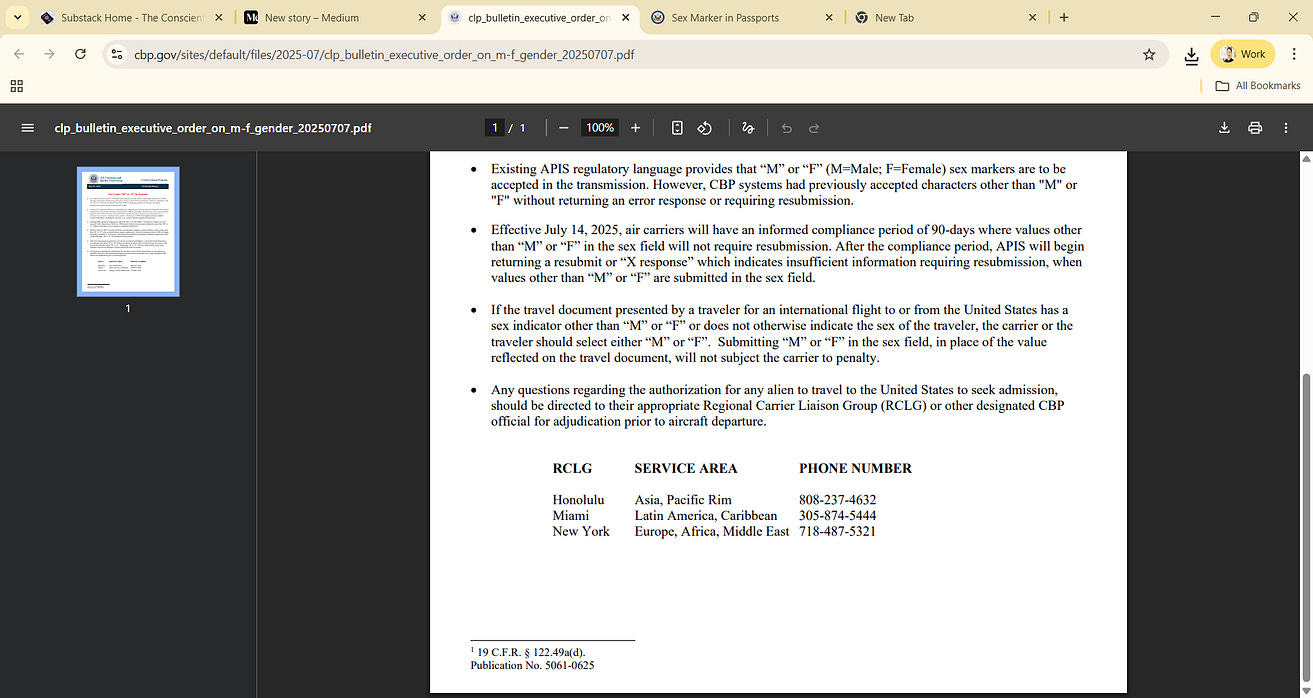Viewport: 1313px width, 698px height.
Task: Select page 1 thumbnail in sidebar
Action: [128, 231]
